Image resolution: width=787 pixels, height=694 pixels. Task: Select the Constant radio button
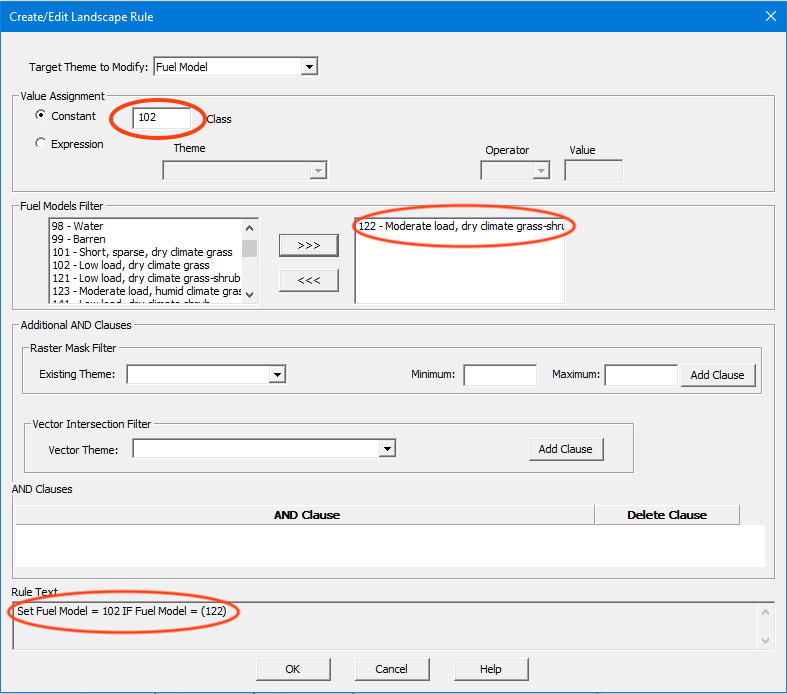point(41,115)
